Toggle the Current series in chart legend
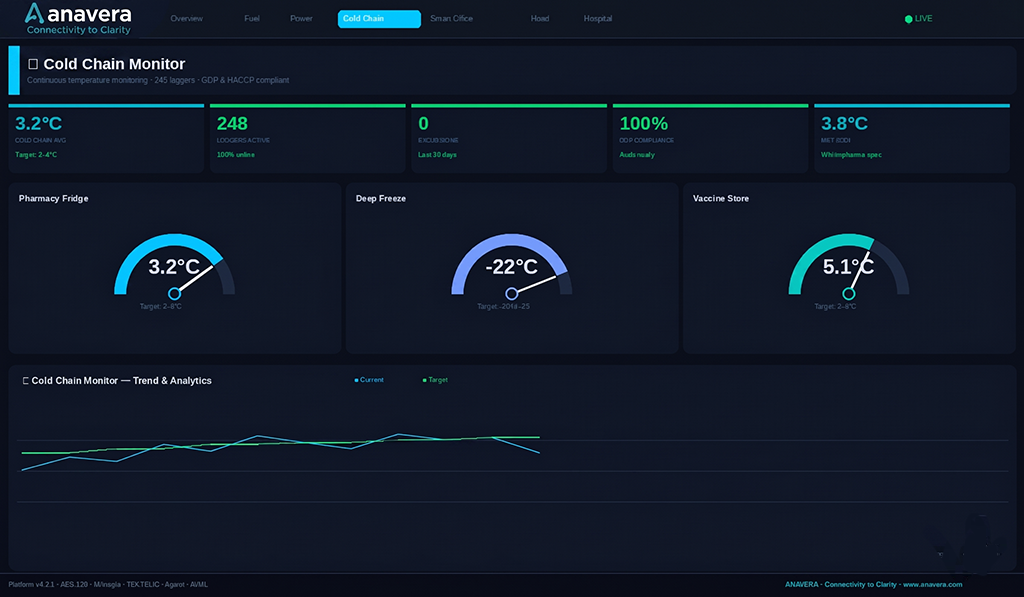Viewport: 1024px width, 597px height. point(369,379)
